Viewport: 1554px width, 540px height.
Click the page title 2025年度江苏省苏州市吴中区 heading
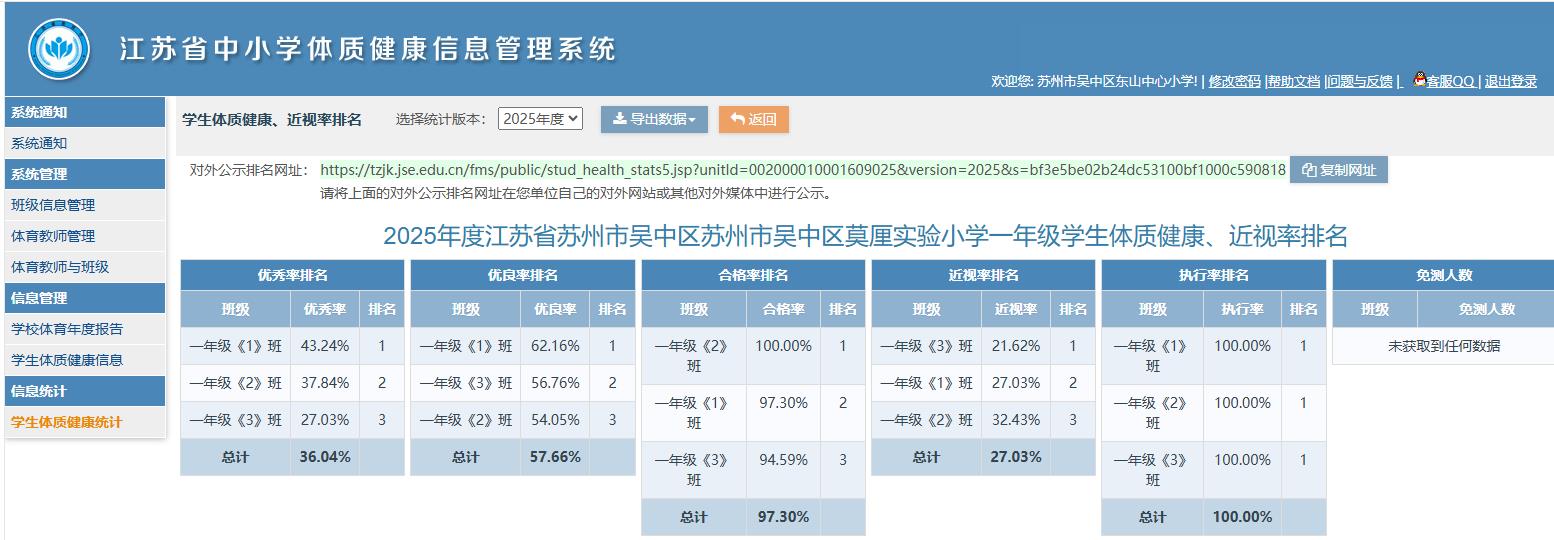click(866, 236)
